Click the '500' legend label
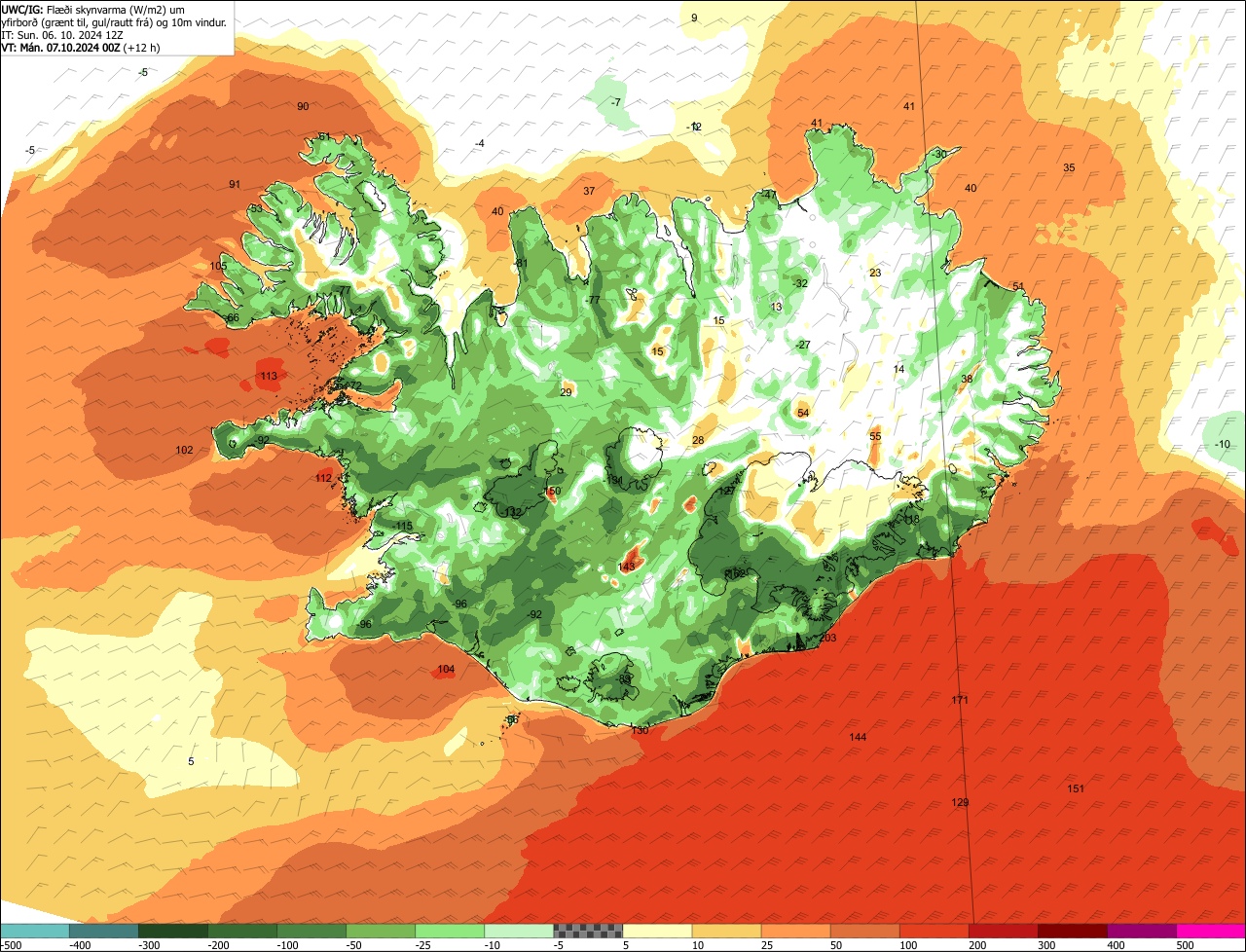Screen dimensions: 1246x952 tap(1184, 945)
